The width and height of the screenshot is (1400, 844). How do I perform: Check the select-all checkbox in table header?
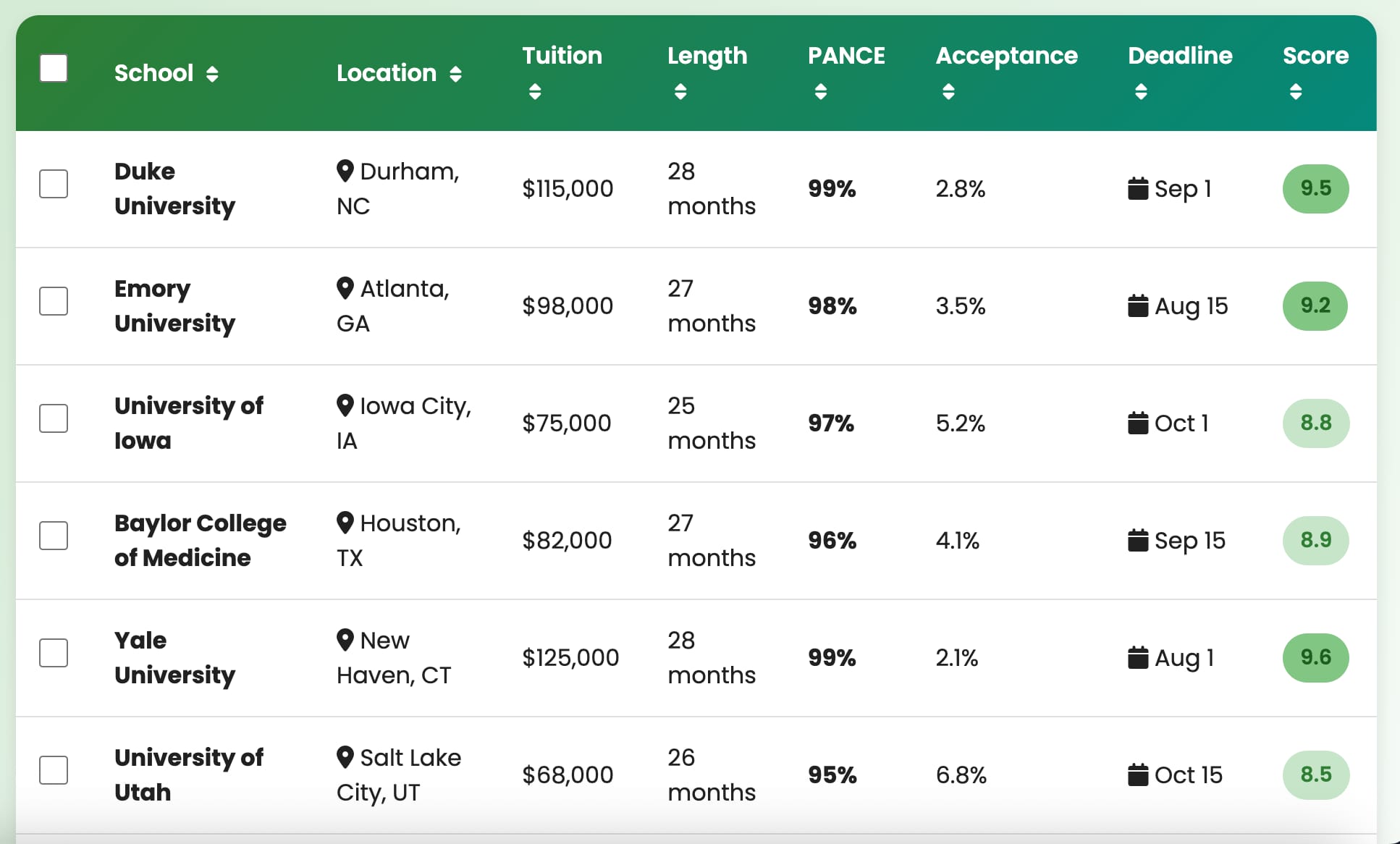[x=54, y=68]
